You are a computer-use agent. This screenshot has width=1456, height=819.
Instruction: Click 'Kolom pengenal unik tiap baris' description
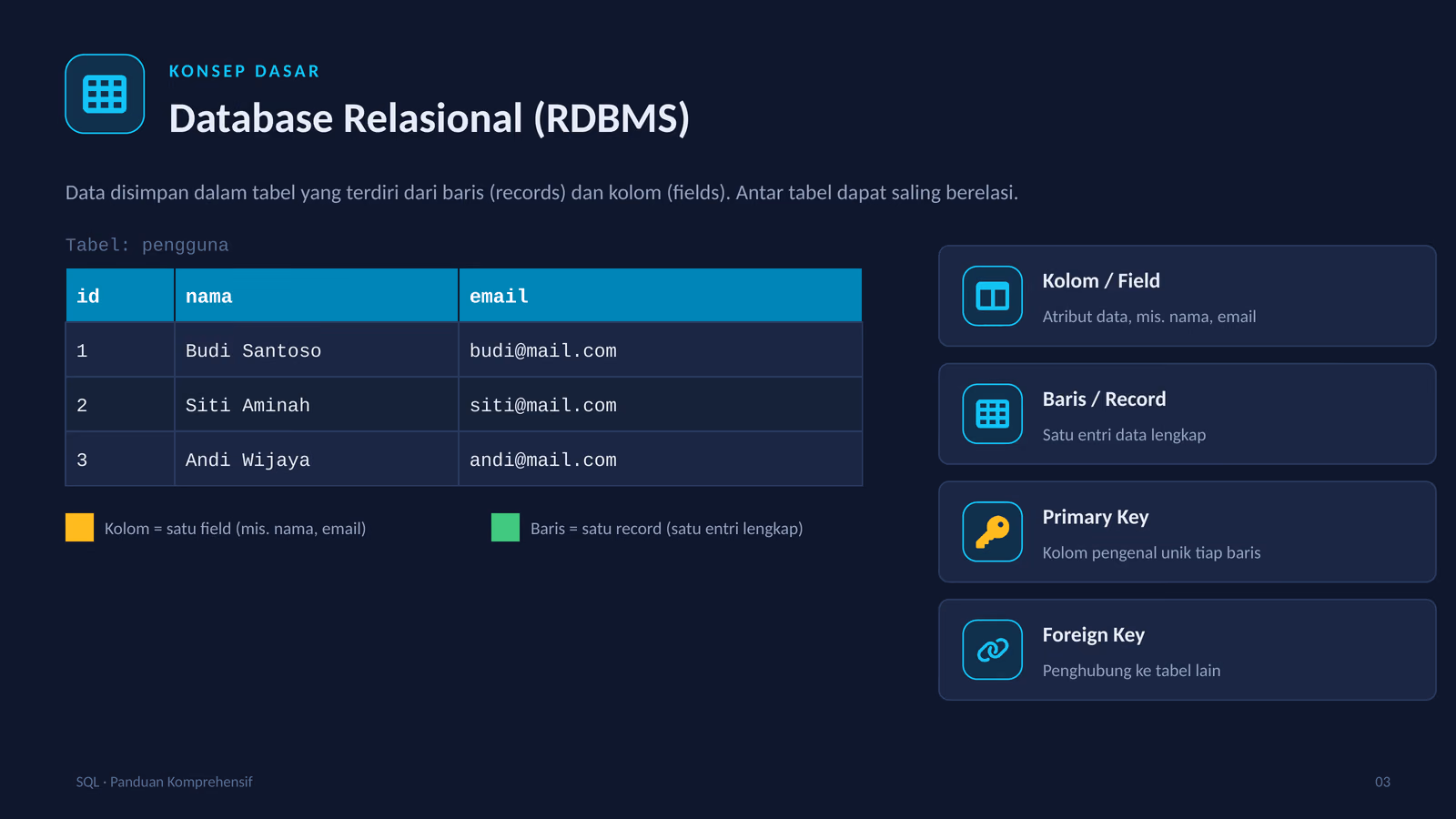point(1151,552)
